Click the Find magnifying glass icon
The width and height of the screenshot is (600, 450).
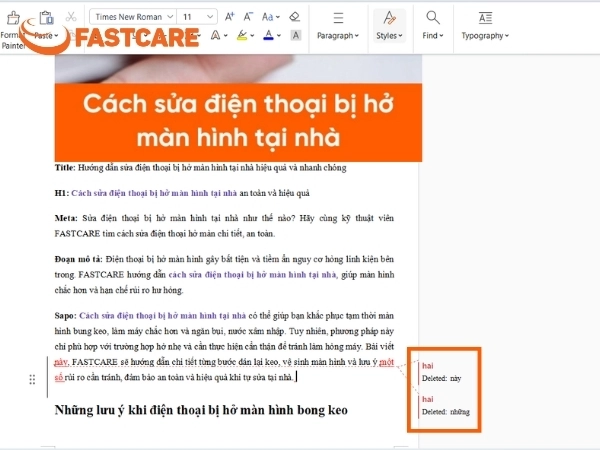433,18
